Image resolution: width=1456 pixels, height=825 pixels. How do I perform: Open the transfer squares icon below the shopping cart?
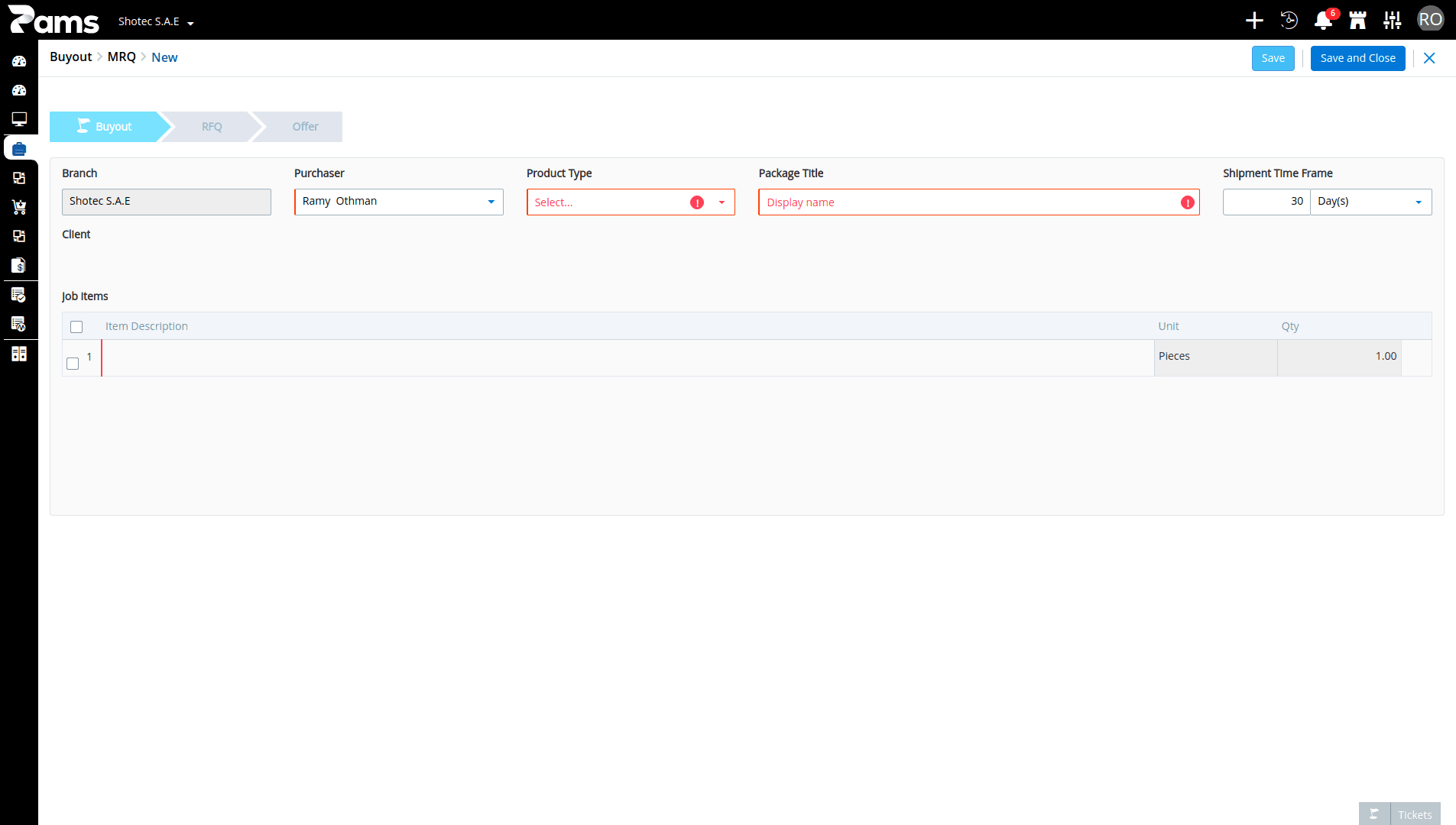pyautogui.click(x=19, y=236)
